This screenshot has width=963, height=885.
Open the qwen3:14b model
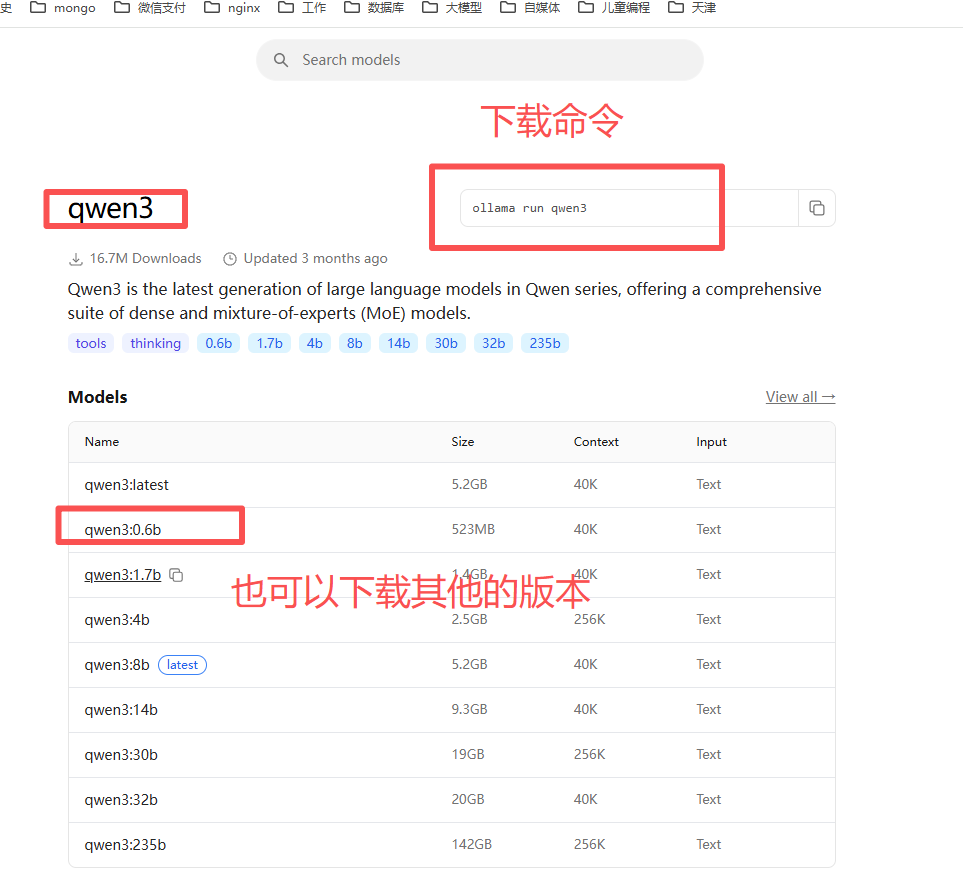tap(121, 710)
